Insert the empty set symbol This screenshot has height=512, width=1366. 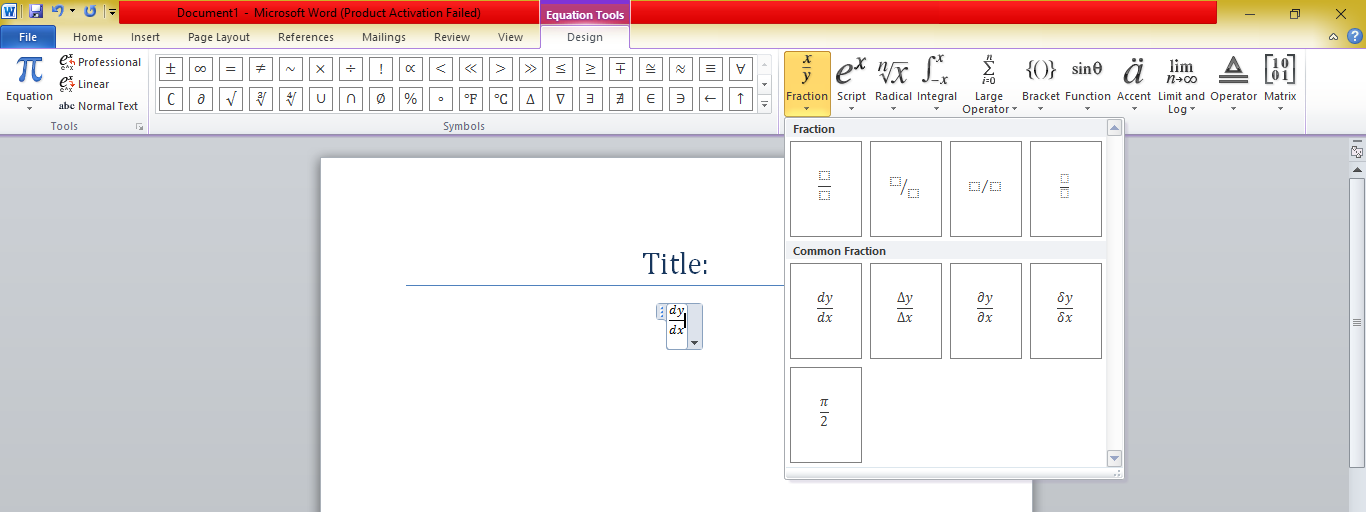[x=381, y=99]
